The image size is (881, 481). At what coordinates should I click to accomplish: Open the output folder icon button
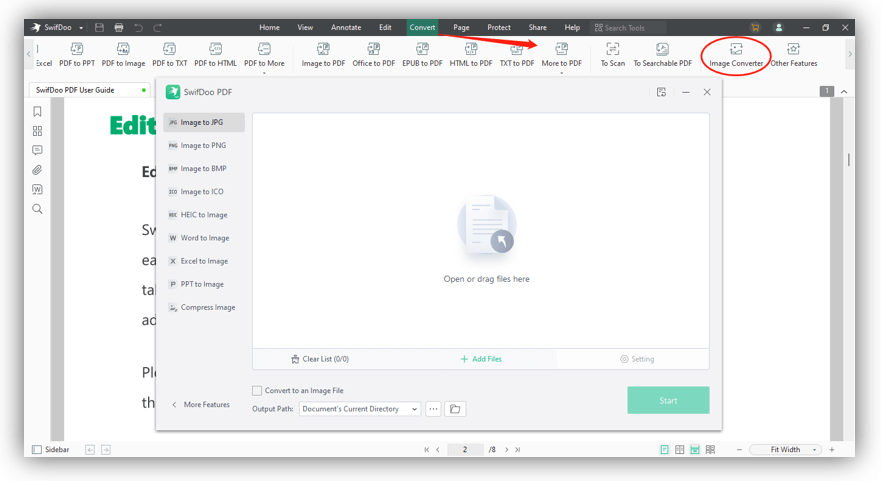pyautogui.click(x=455, y=409)
